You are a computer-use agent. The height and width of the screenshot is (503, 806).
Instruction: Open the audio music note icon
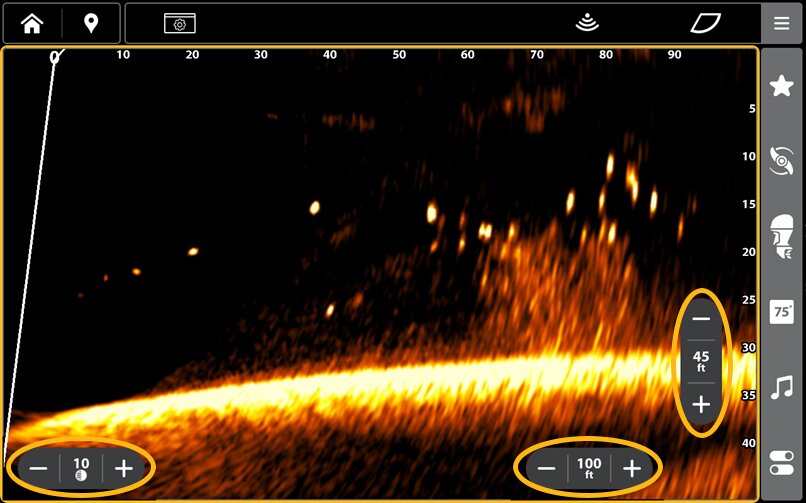(781, 388)
